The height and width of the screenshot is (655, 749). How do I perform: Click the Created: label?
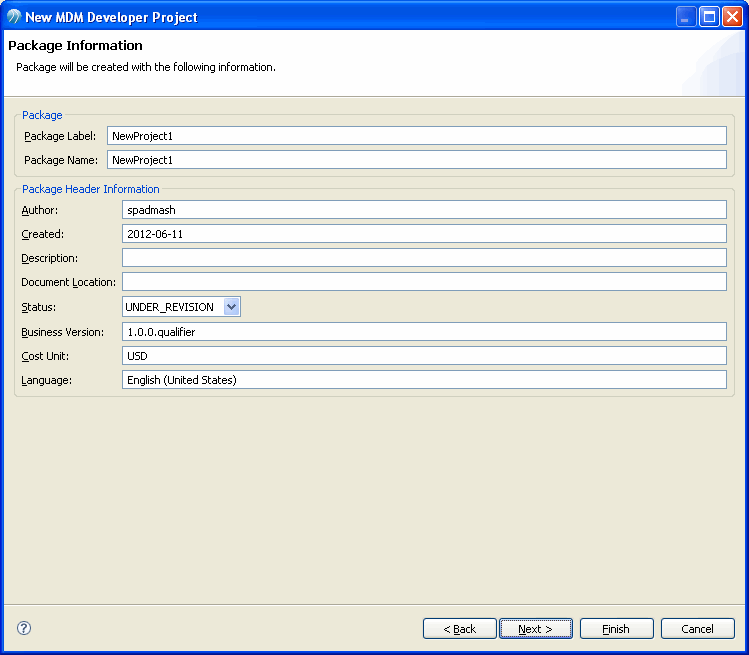click(x=43, y=234)
